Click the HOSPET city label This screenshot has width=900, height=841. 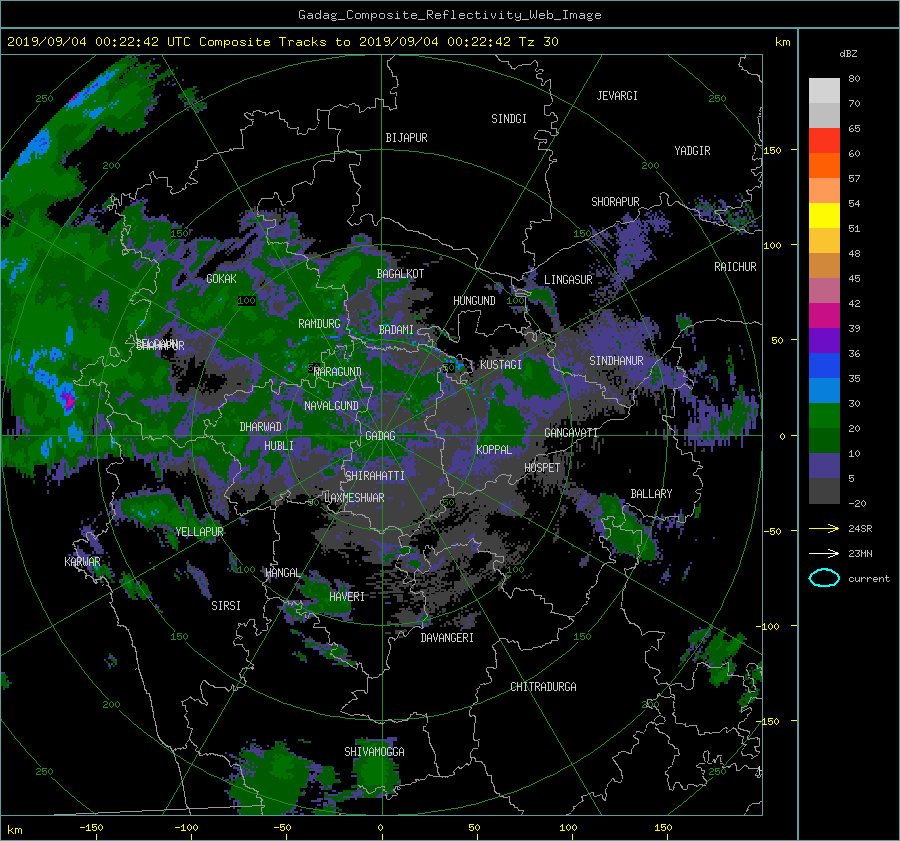542,468
